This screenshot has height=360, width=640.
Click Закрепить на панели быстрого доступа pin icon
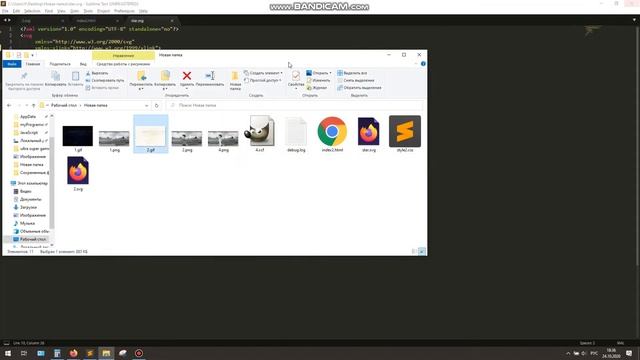click(24, 76)
